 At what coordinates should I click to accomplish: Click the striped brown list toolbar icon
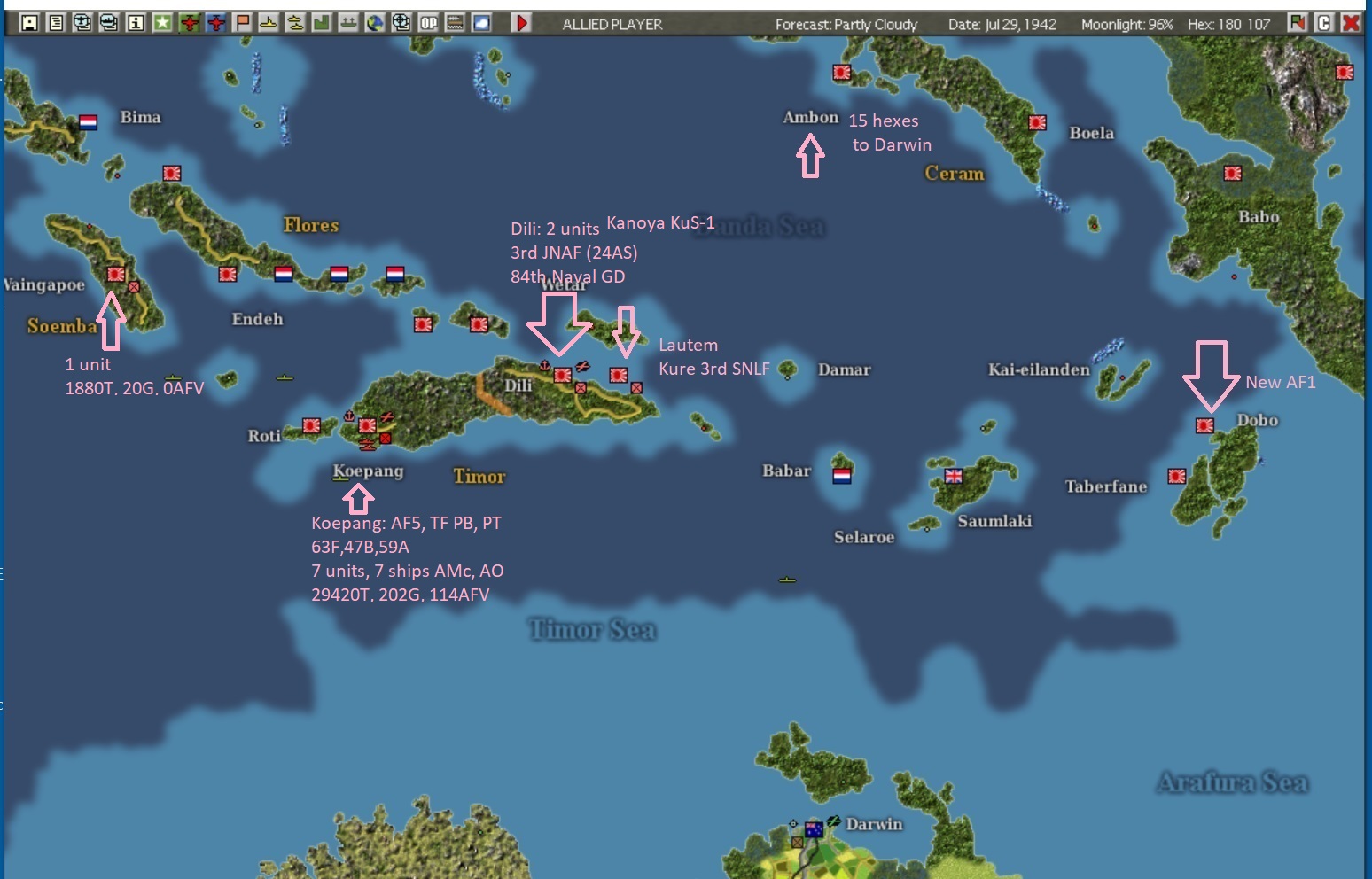tap(455, 23)
